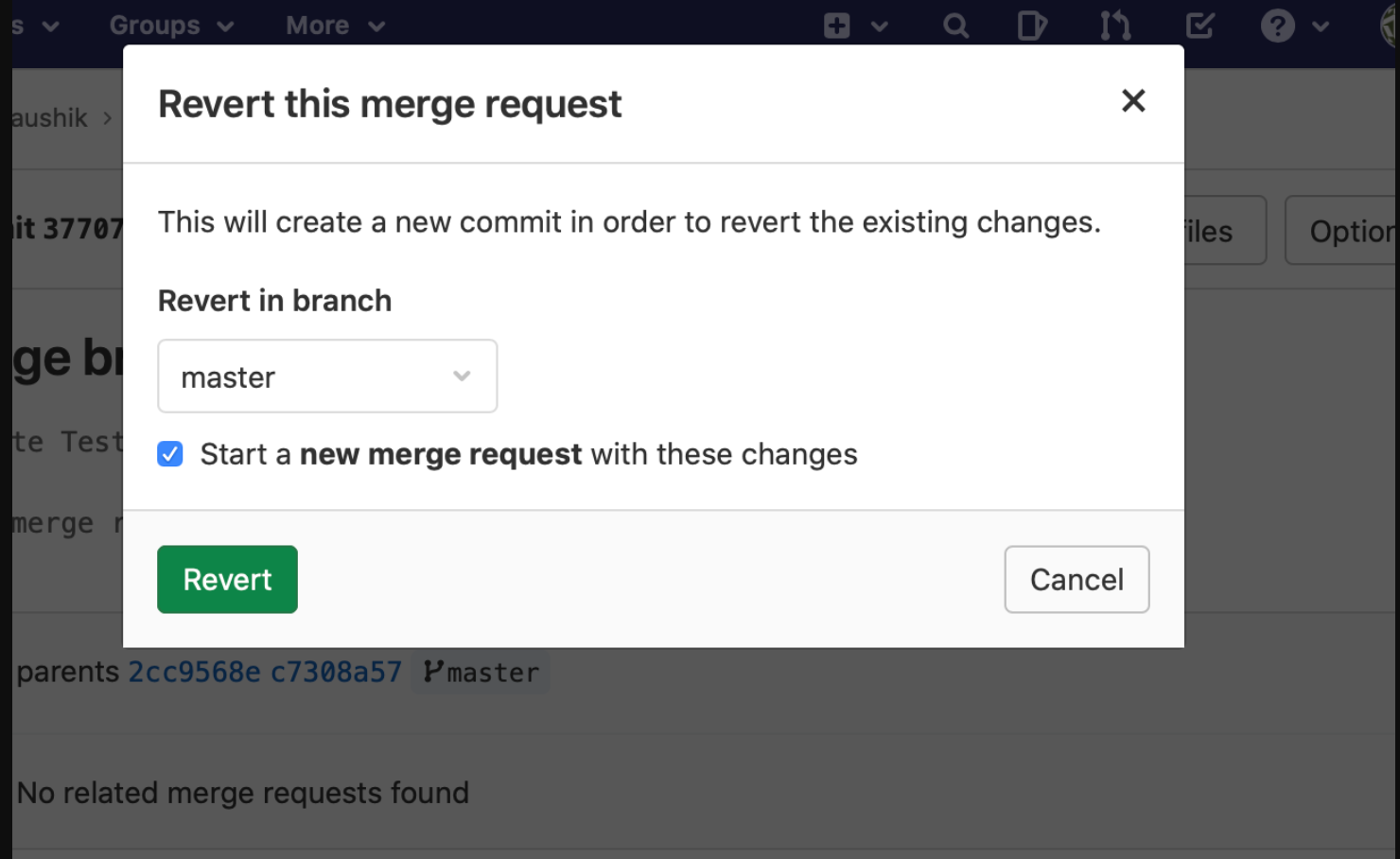The height and width of the screenshot is (859, 1400).
Task: Open parent commit 2cc9568e link
Action: point(194,672)
